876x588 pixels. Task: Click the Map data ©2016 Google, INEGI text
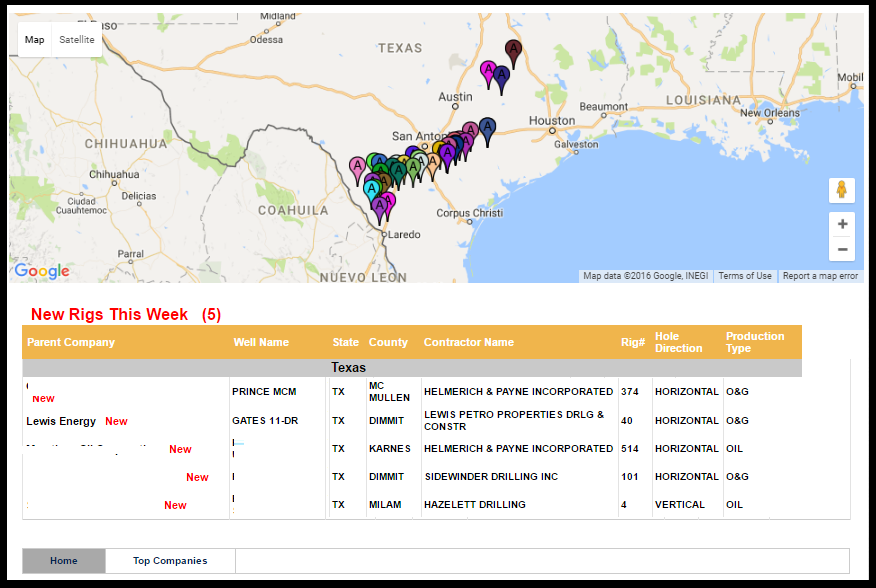coord(645,276)
